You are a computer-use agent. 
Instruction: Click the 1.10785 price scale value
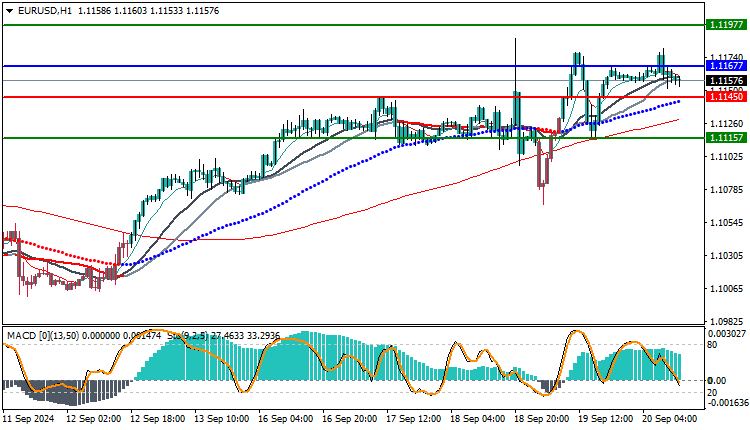coord(727,189)
